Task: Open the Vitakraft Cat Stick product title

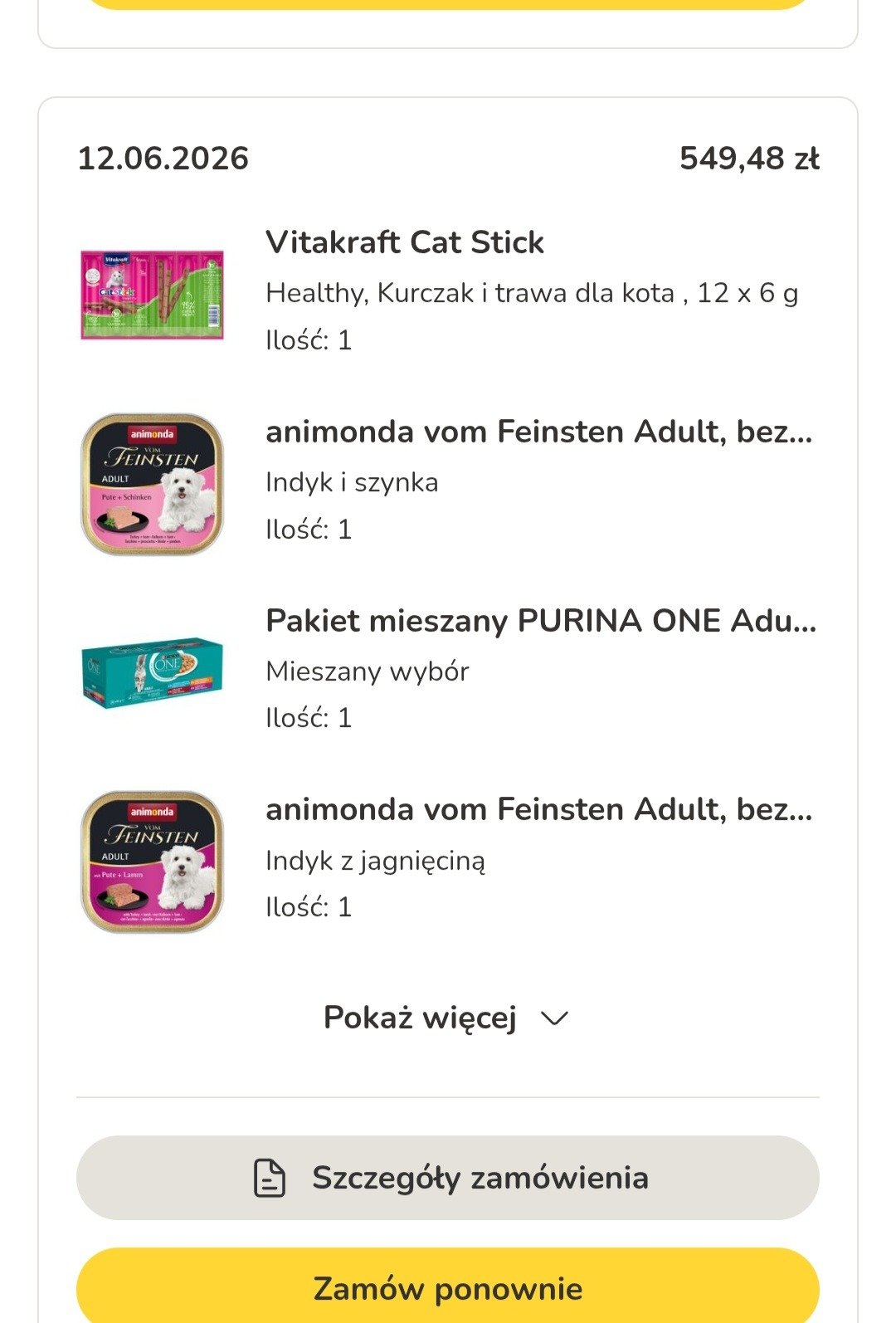Action: pyautogui.click(x=405, y=242)
